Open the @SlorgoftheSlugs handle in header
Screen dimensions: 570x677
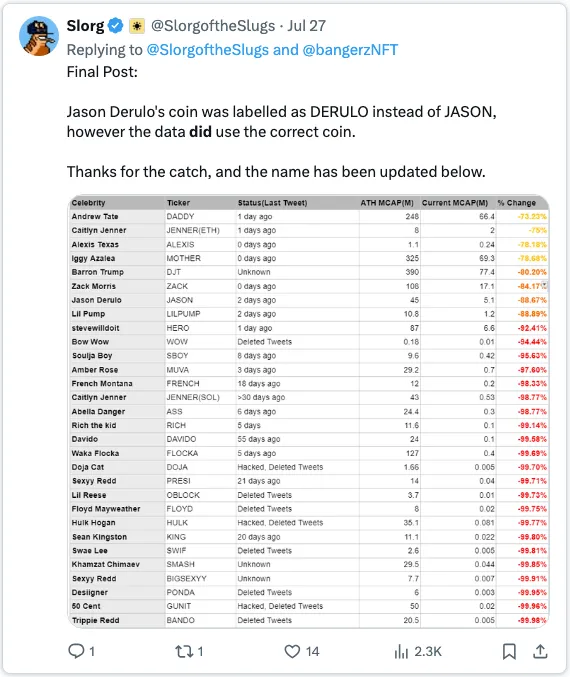coord(213,26)
